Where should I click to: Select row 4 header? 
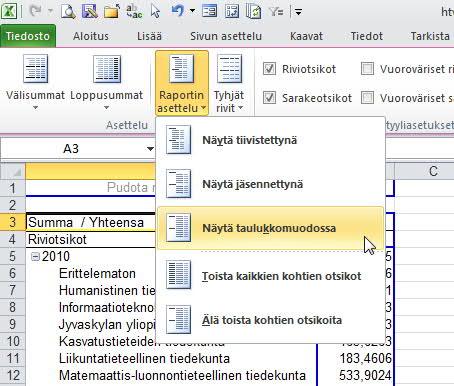pyautogui.click(x=13, y=239)
